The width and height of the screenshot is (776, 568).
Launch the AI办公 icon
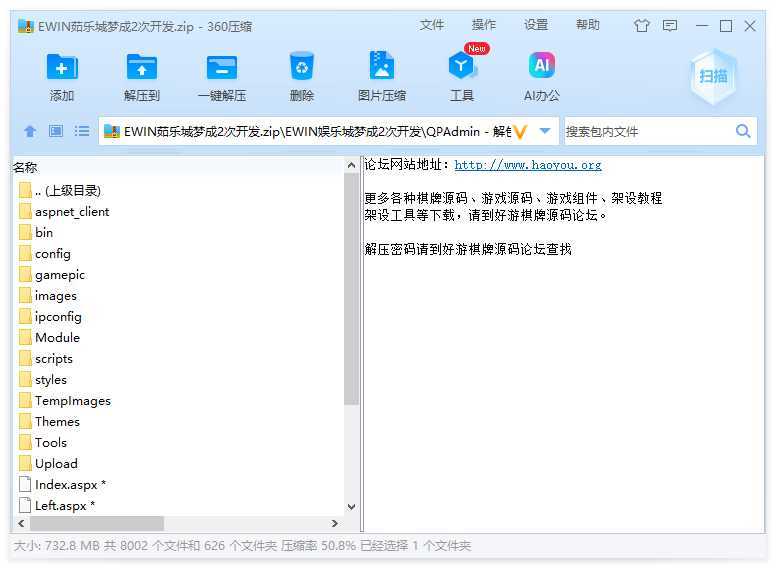(542, 65)
